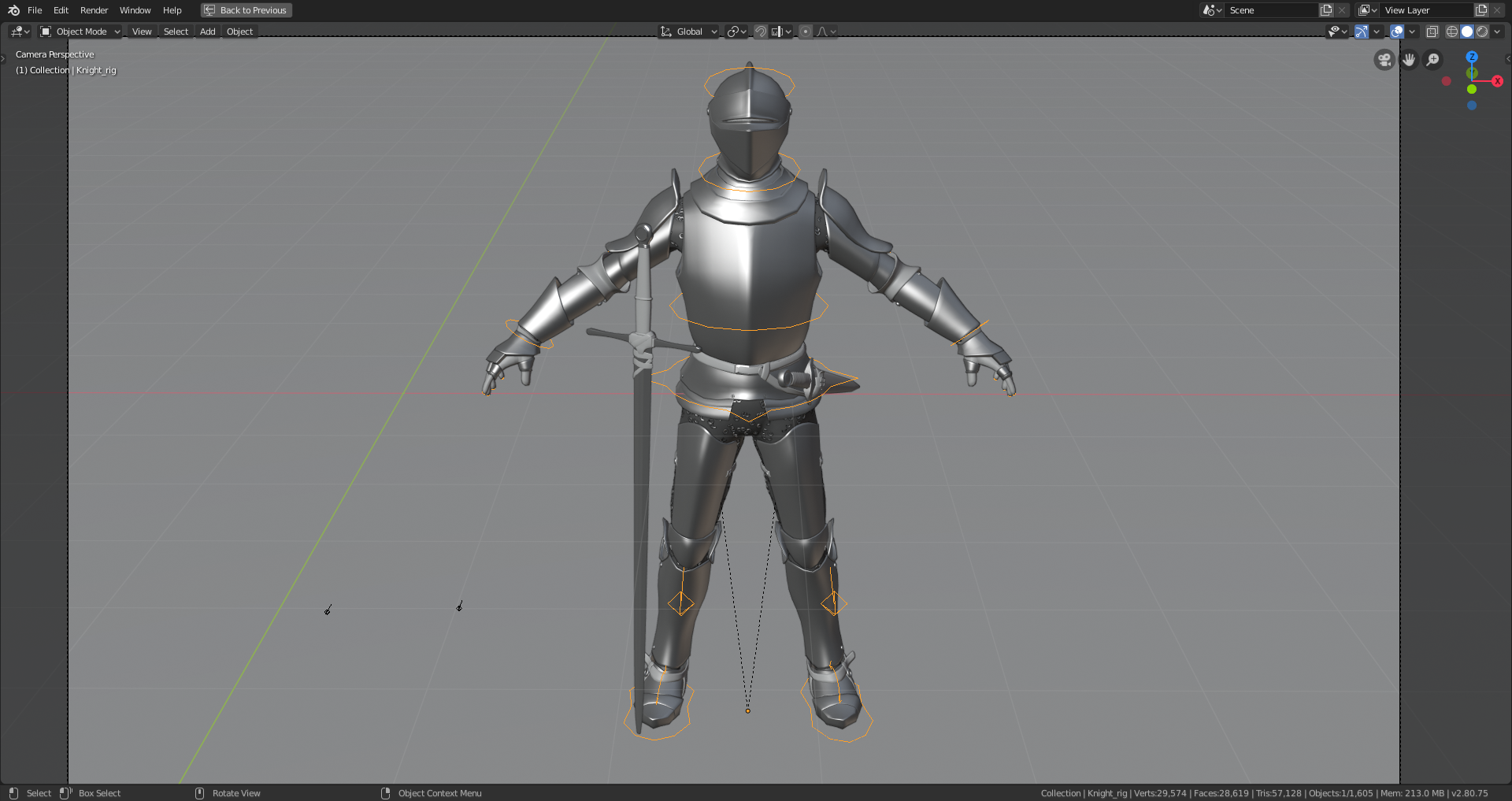Enable Toggle X-Ray in the header

[x=1433, y=32]
